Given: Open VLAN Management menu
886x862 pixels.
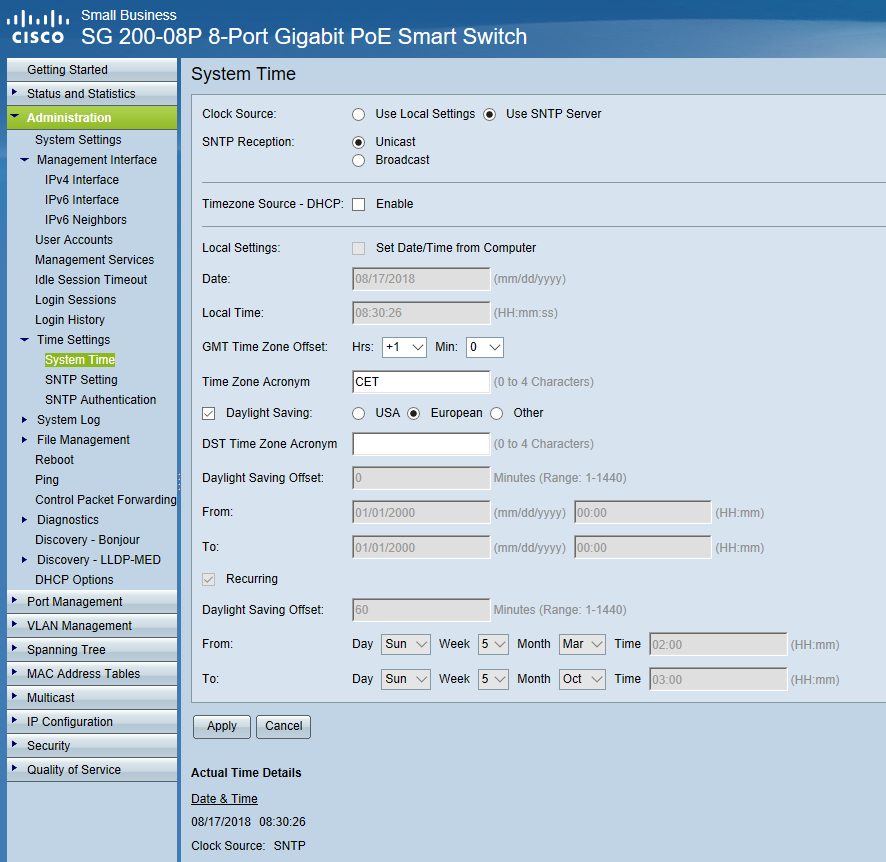Looking at the screenshot, I should pos(92,626).
